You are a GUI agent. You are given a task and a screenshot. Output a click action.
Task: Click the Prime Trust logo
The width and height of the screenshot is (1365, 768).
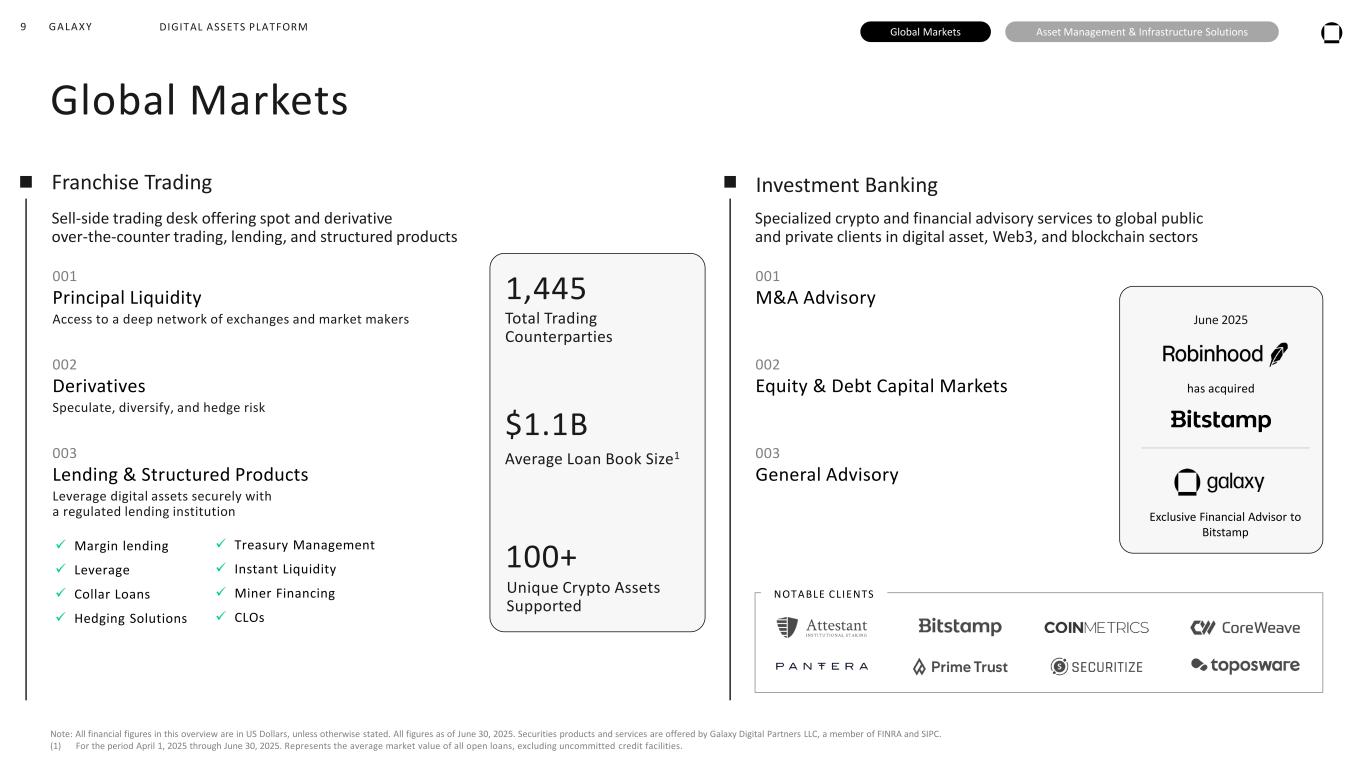pyautogui.click(x=959, y=667)
